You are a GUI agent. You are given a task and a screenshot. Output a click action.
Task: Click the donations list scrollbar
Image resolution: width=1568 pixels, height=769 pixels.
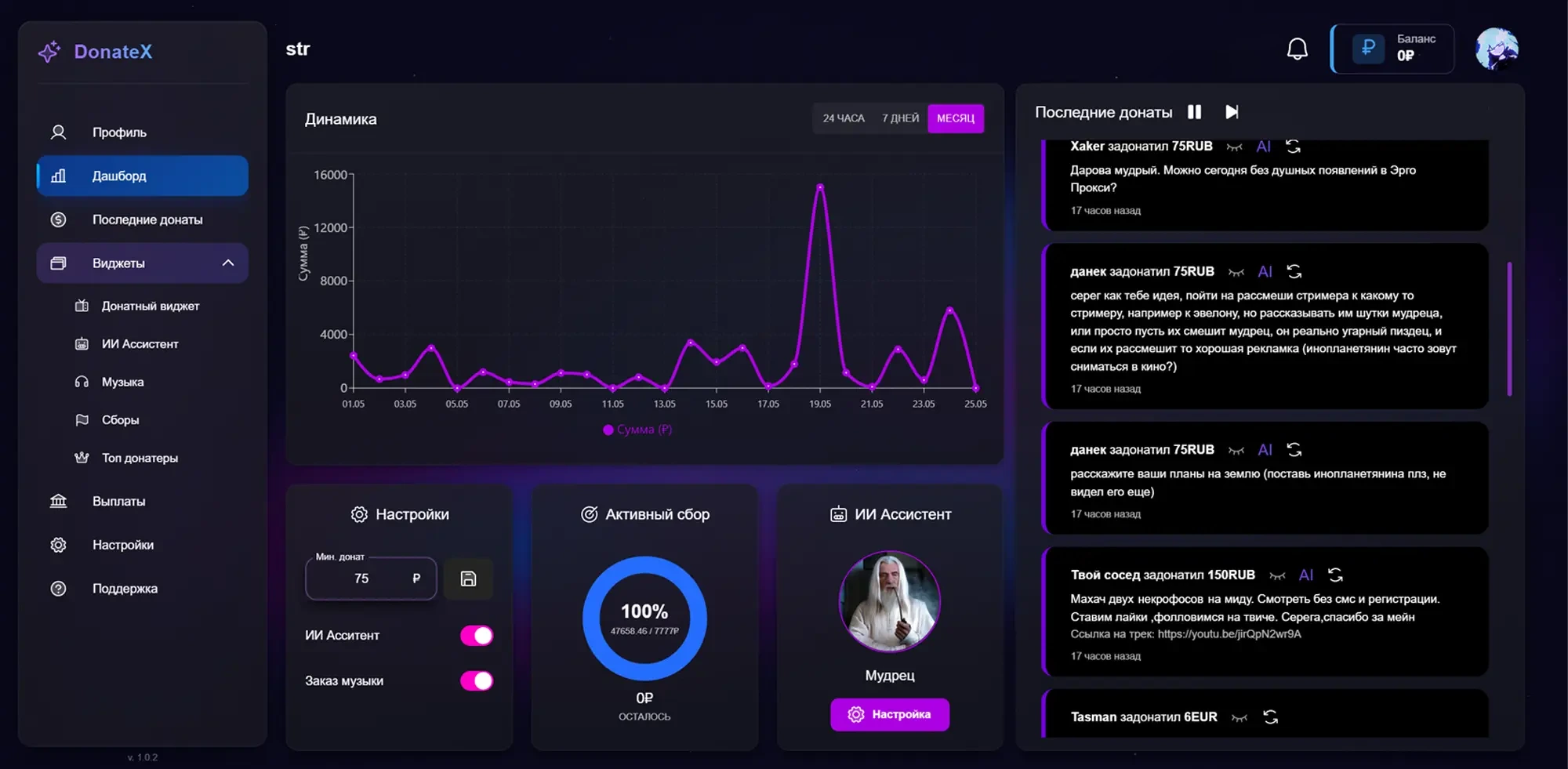click(1509, 329)
